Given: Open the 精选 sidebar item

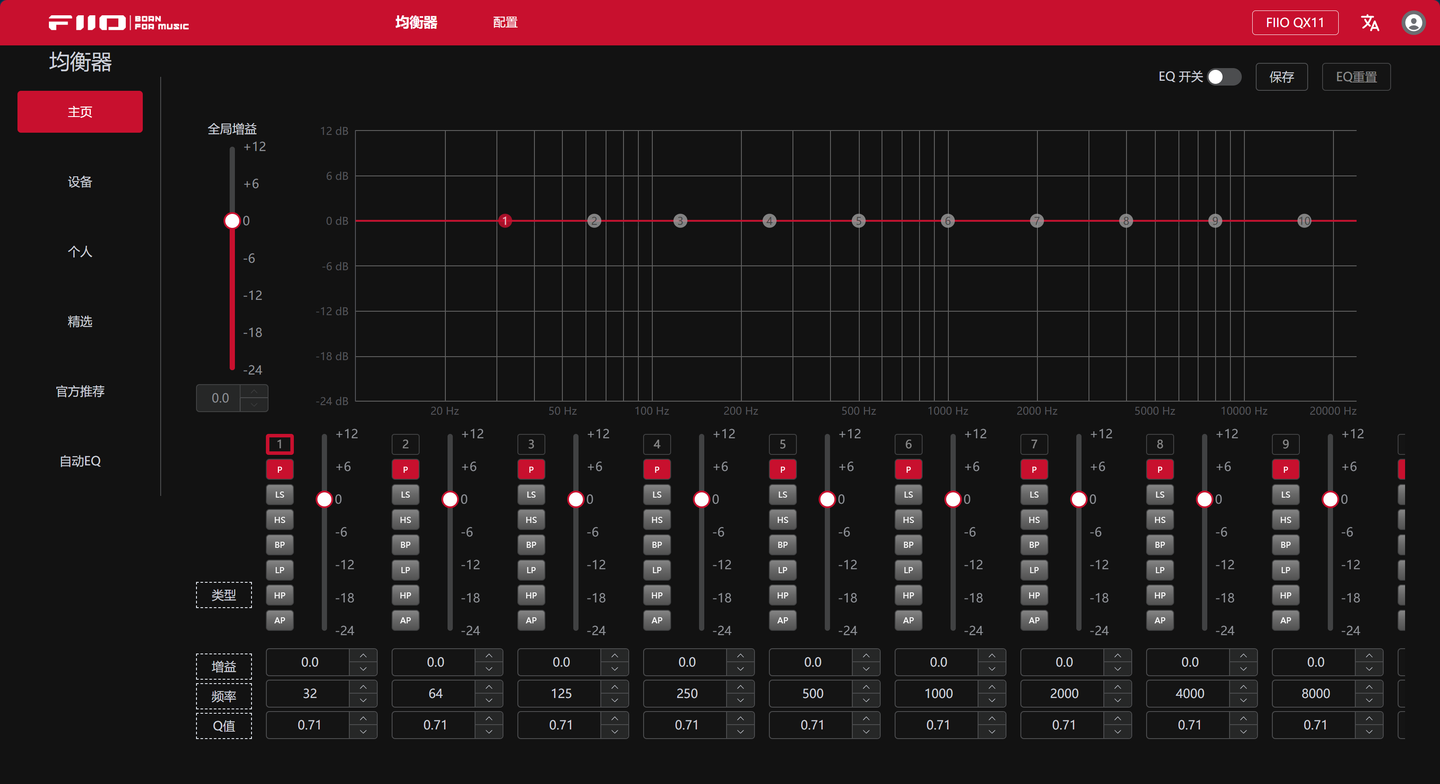Looking at the screenshot, I should pyautogui.click(x=80, y=322).
